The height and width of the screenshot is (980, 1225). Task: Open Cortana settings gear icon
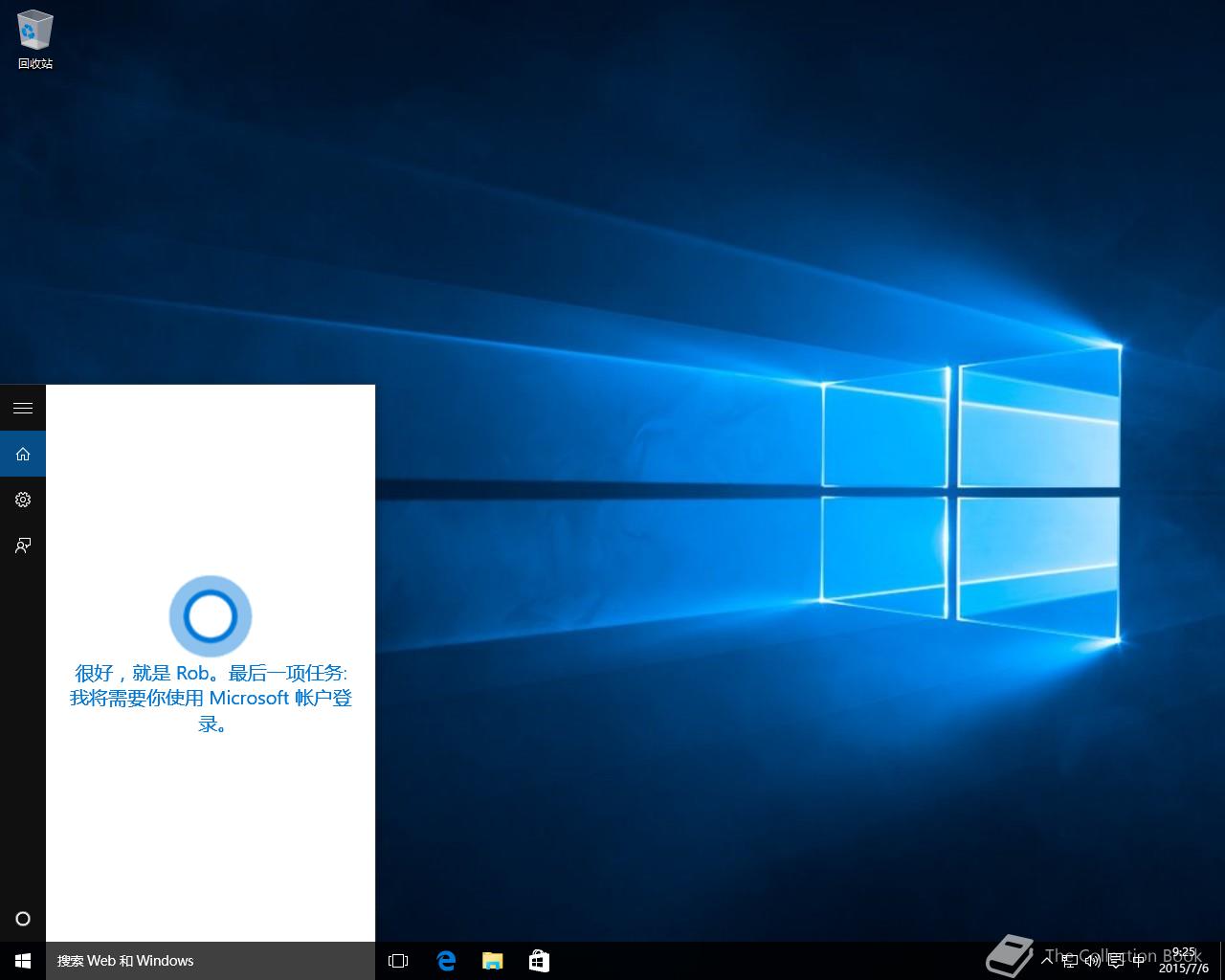pos(23,500)
